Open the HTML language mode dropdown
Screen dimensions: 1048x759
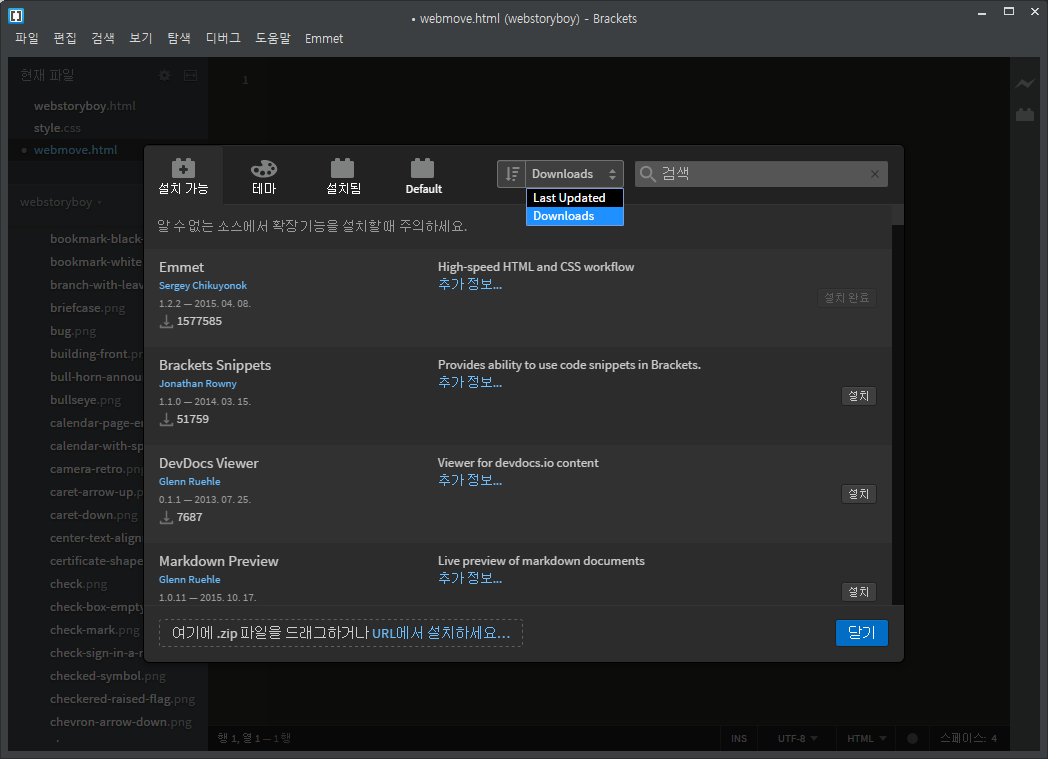(866, 738)
